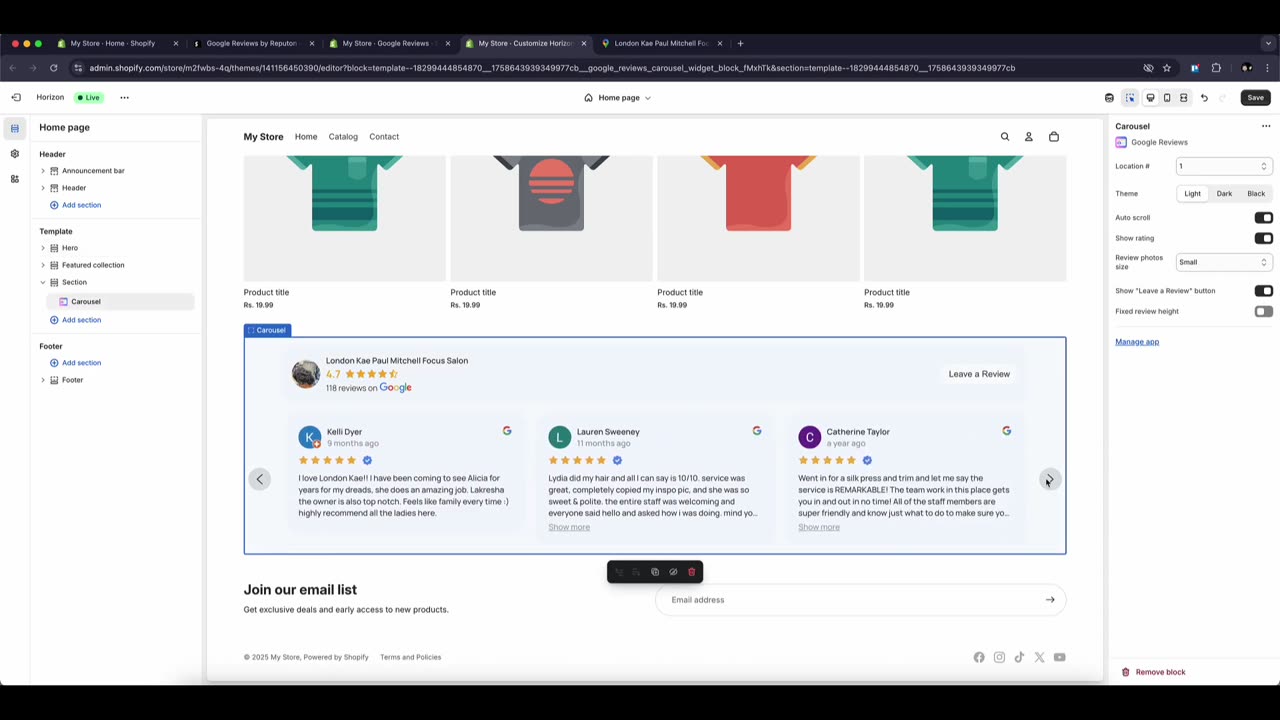This screenshot has height=720, width=1280.
Task: Click the red delete block icon in floating toolbar
Action: pyautogui.click(x=691, y=572)
